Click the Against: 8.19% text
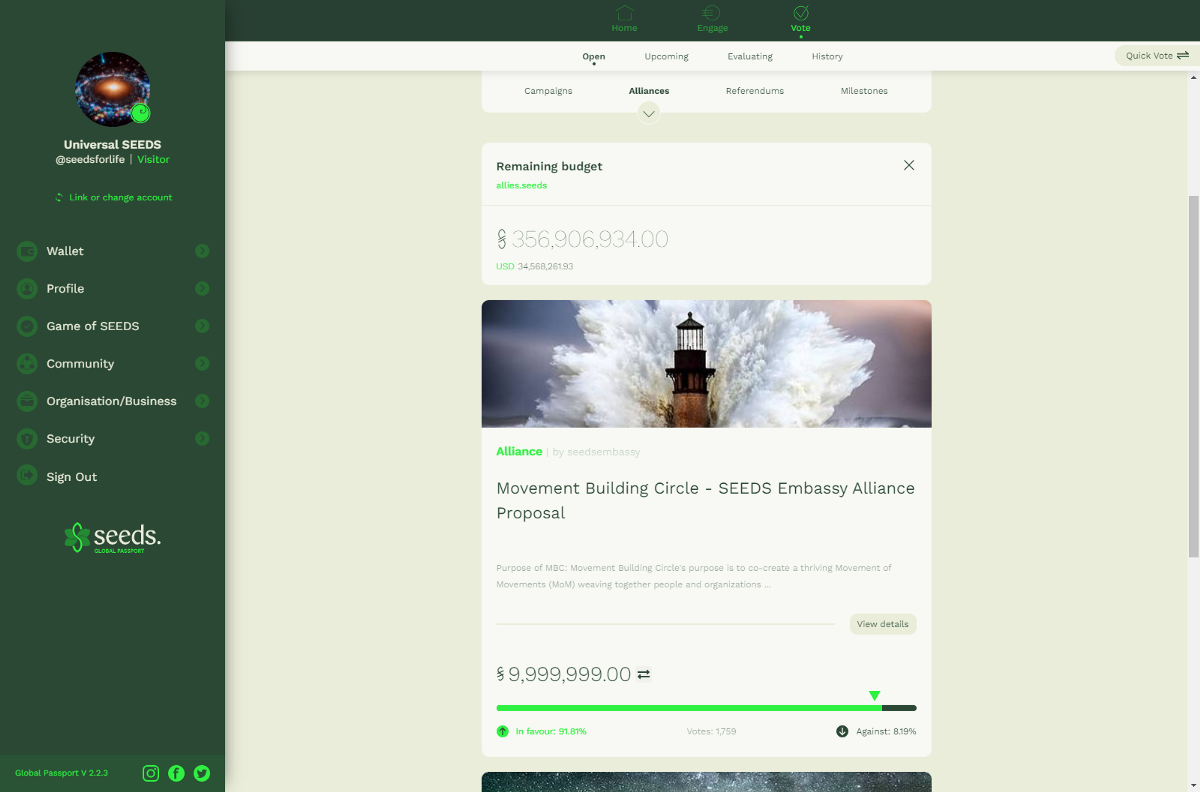 (886, 732)
